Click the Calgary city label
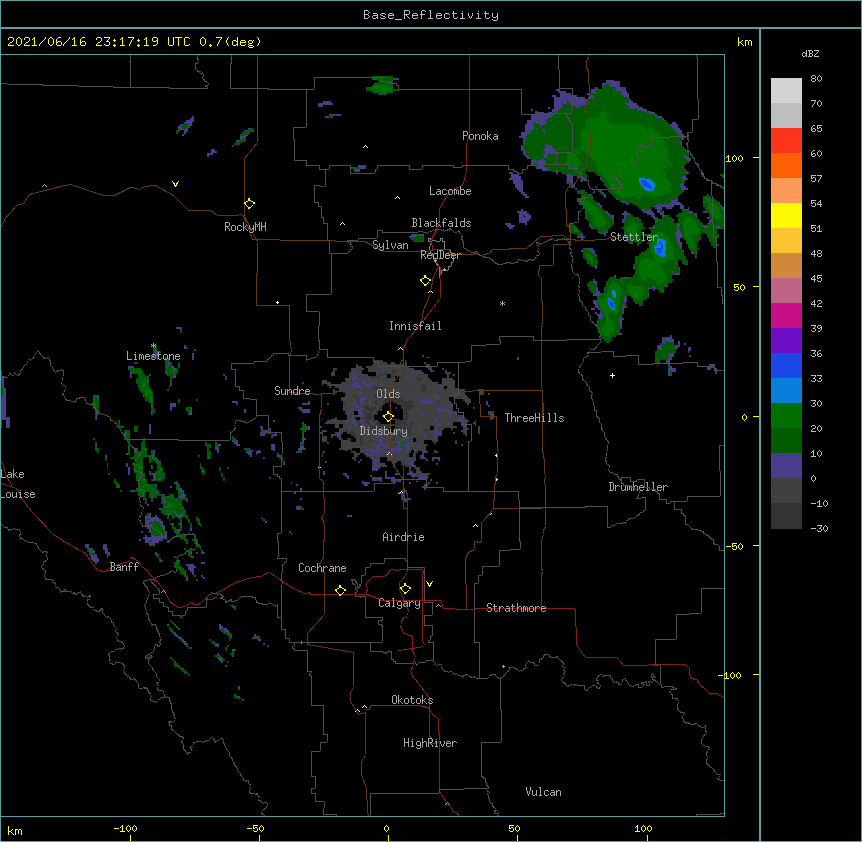This screenshot has height=842, width=862. pos(400,603)
